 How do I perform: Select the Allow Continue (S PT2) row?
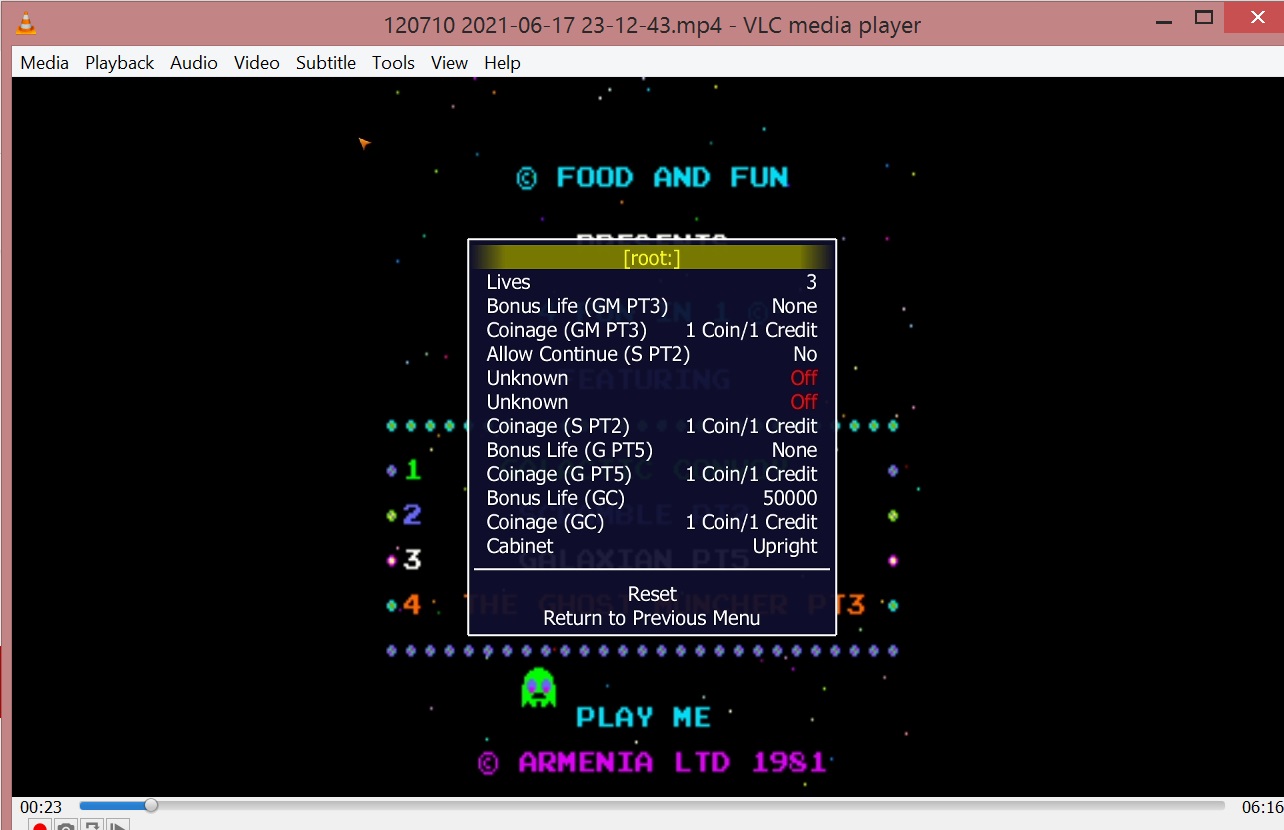click(652, 354)
